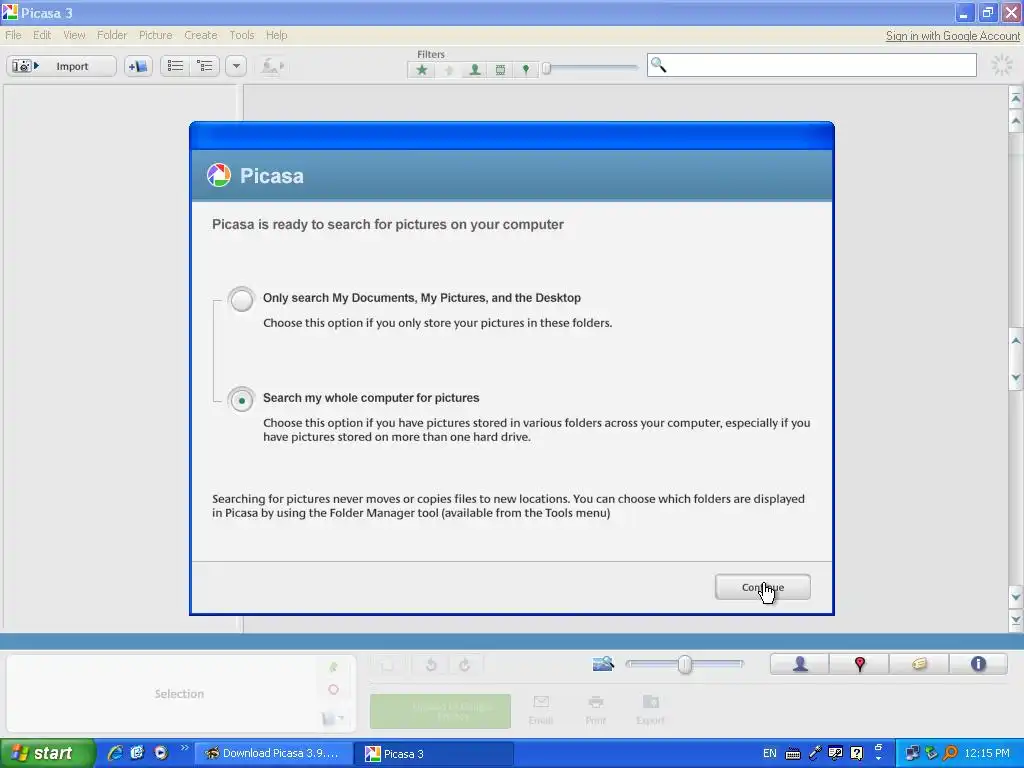
Task: Click the Windows start button
Action: tap(47, 753)
